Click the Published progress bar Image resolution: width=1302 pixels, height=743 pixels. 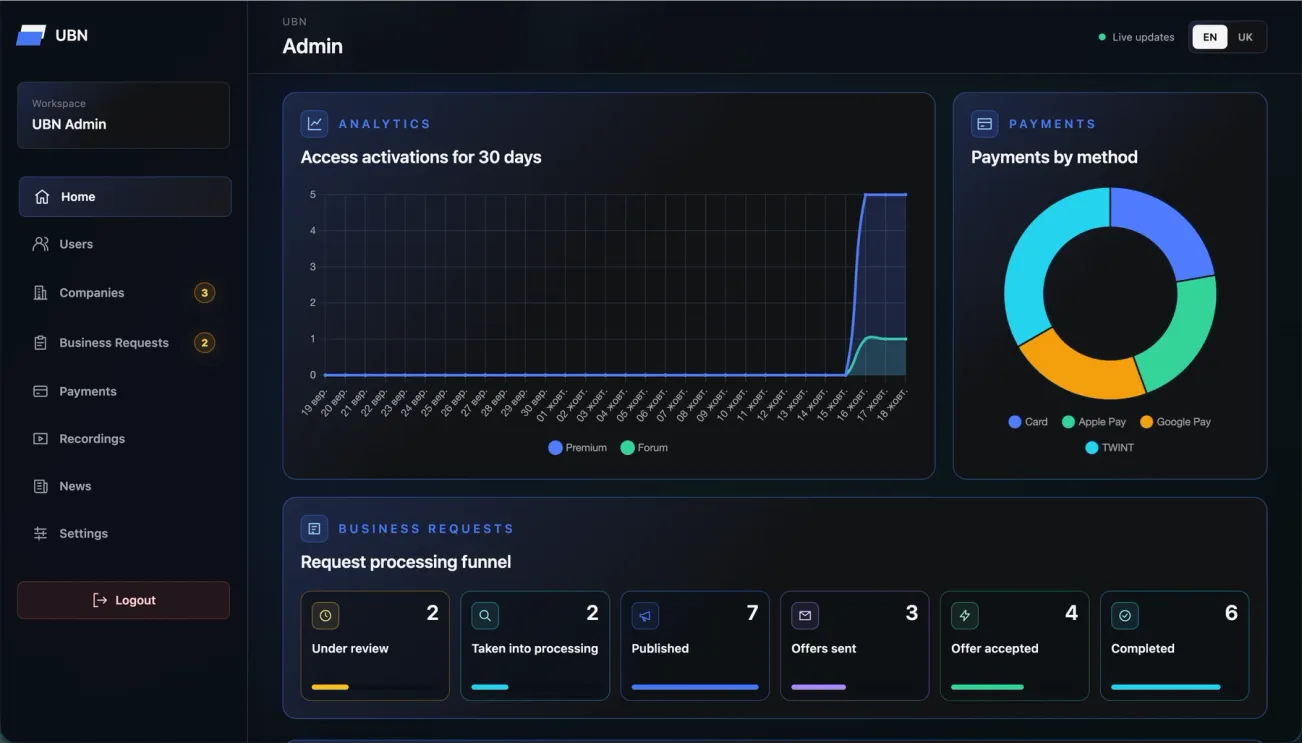[695, 687]
